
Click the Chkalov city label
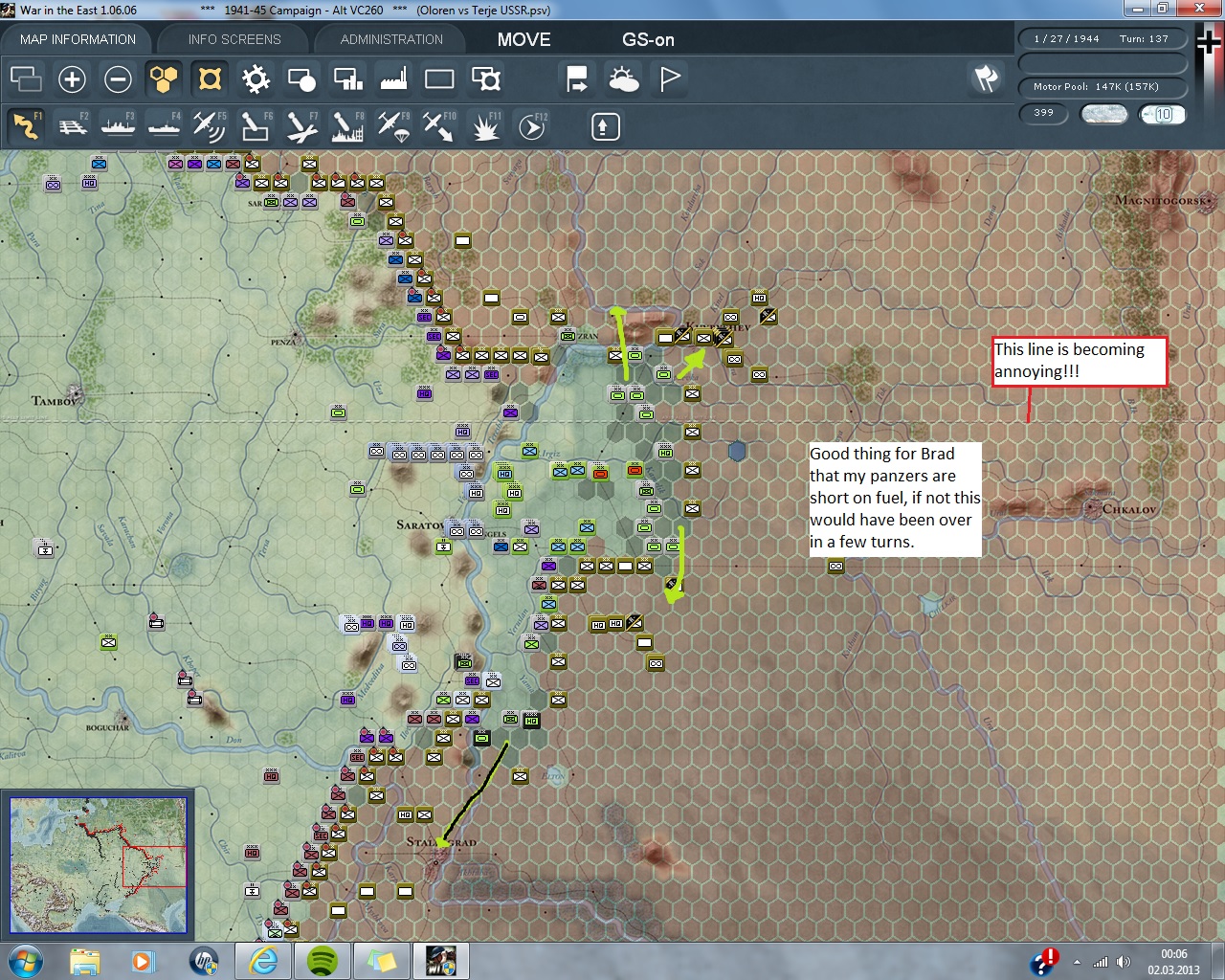click(x=1129, y=509)
